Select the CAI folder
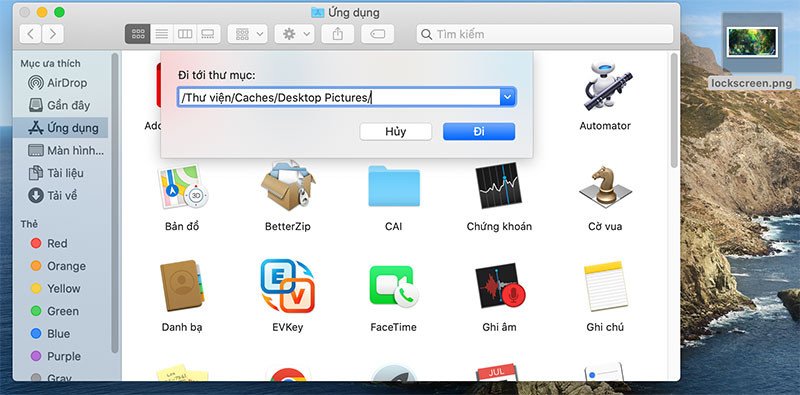This screenshot has width=800, height=395. [x=393, y=187]
